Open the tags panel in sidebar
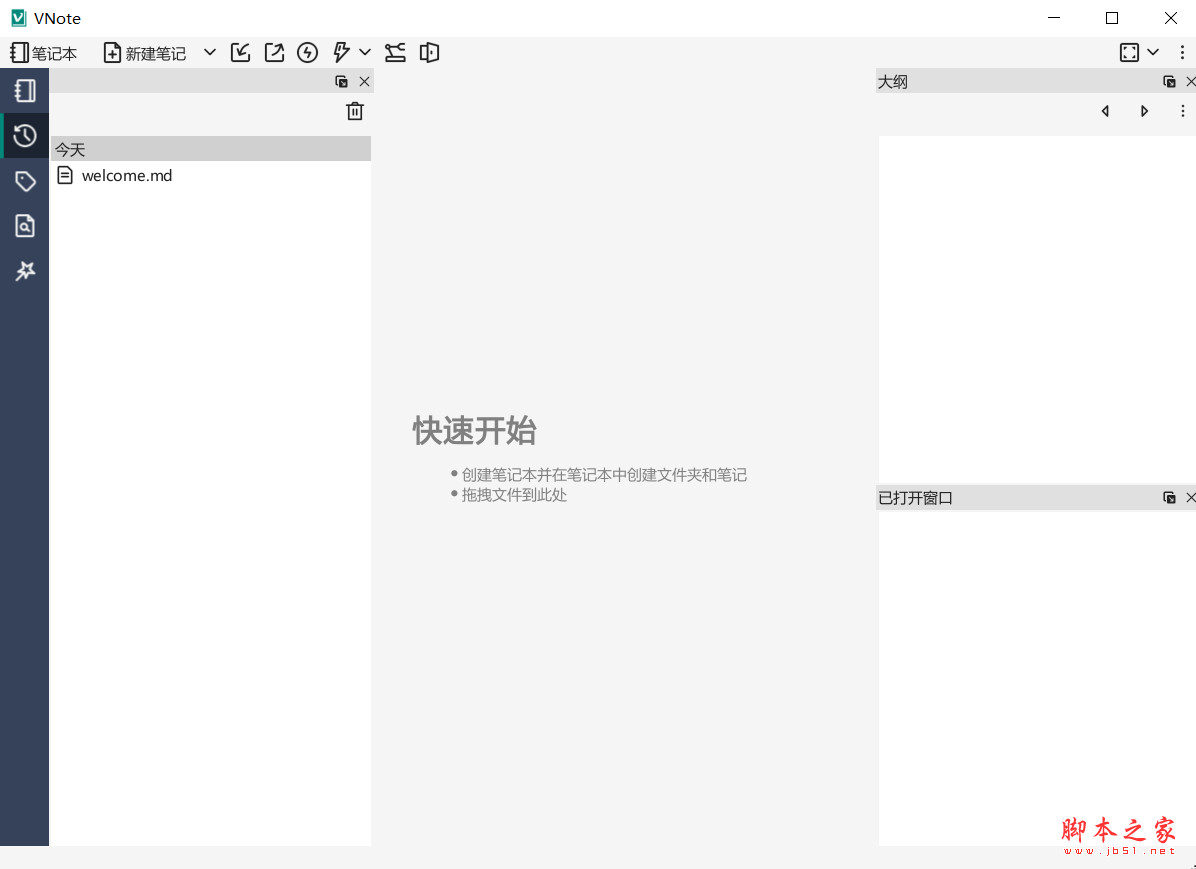This screenshot has height=869, width=1196. (x=25, y=181)
